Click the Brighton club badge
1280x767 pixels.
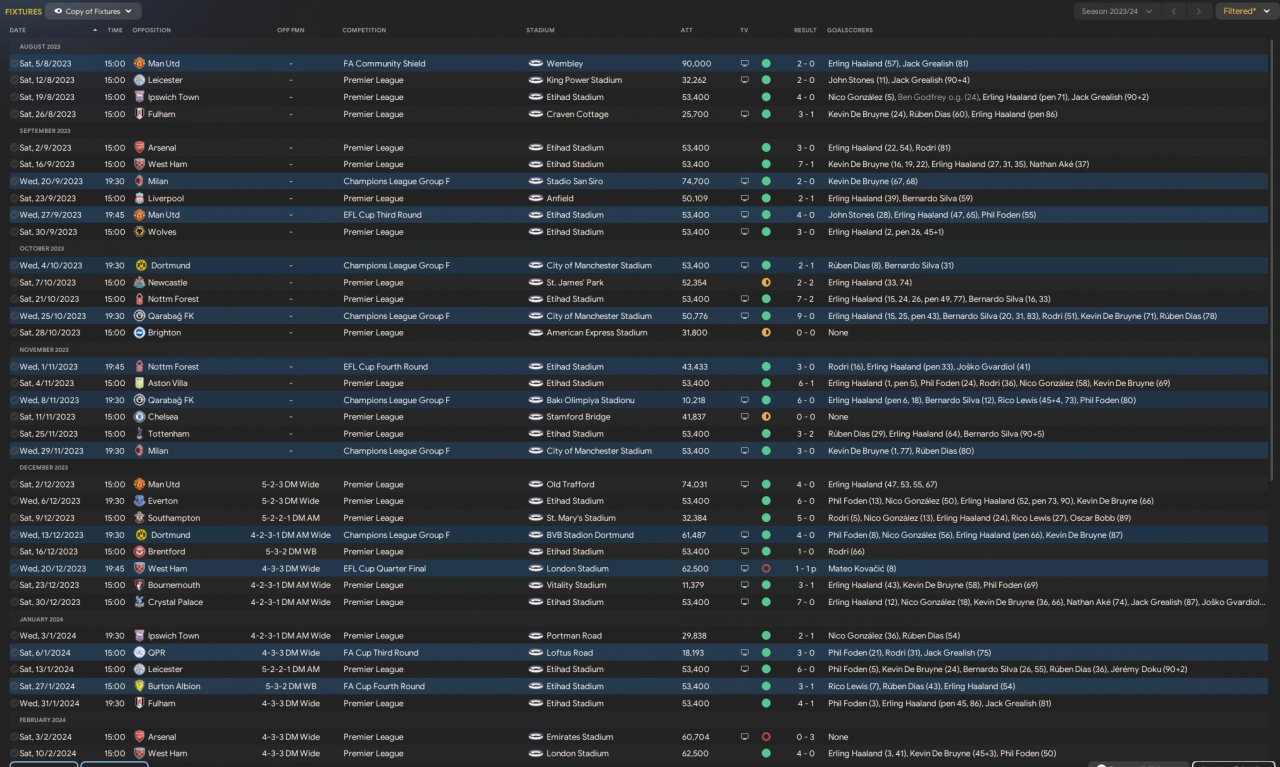pyautogui.click(x=139, y=333)
